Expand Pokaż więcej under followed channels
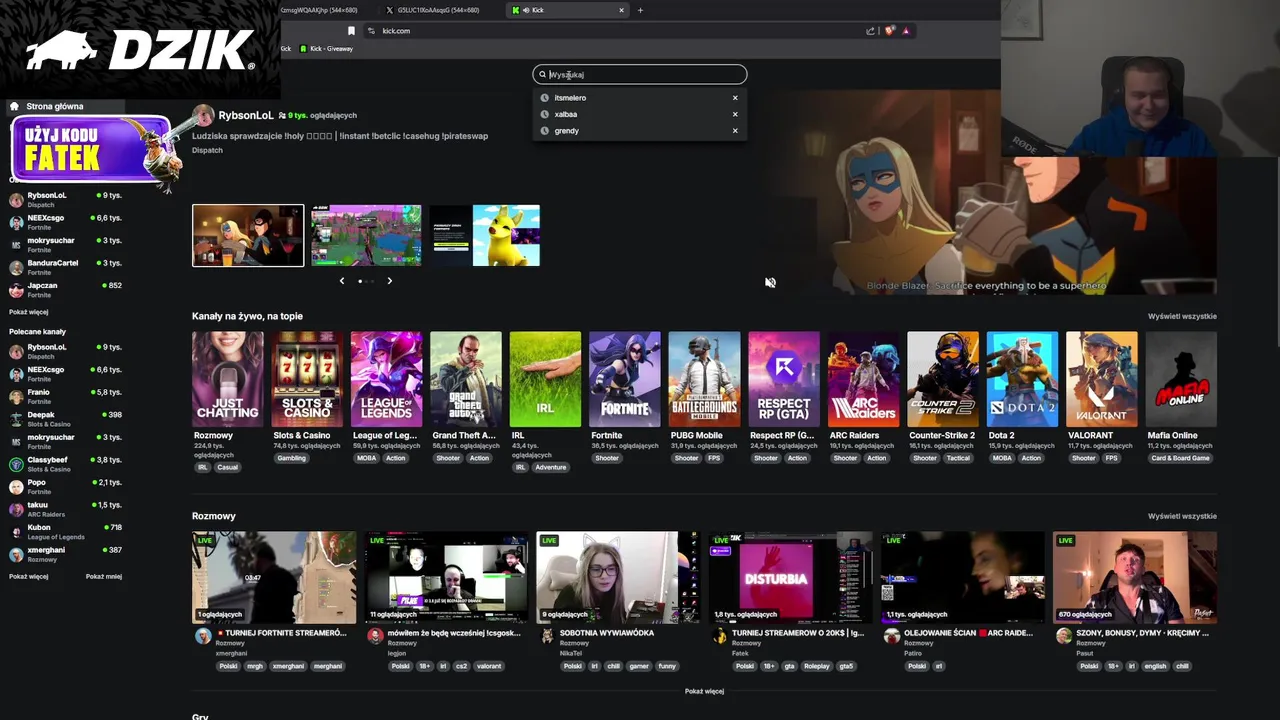This screenshot has width=1280, height=720. coord(28,312)
